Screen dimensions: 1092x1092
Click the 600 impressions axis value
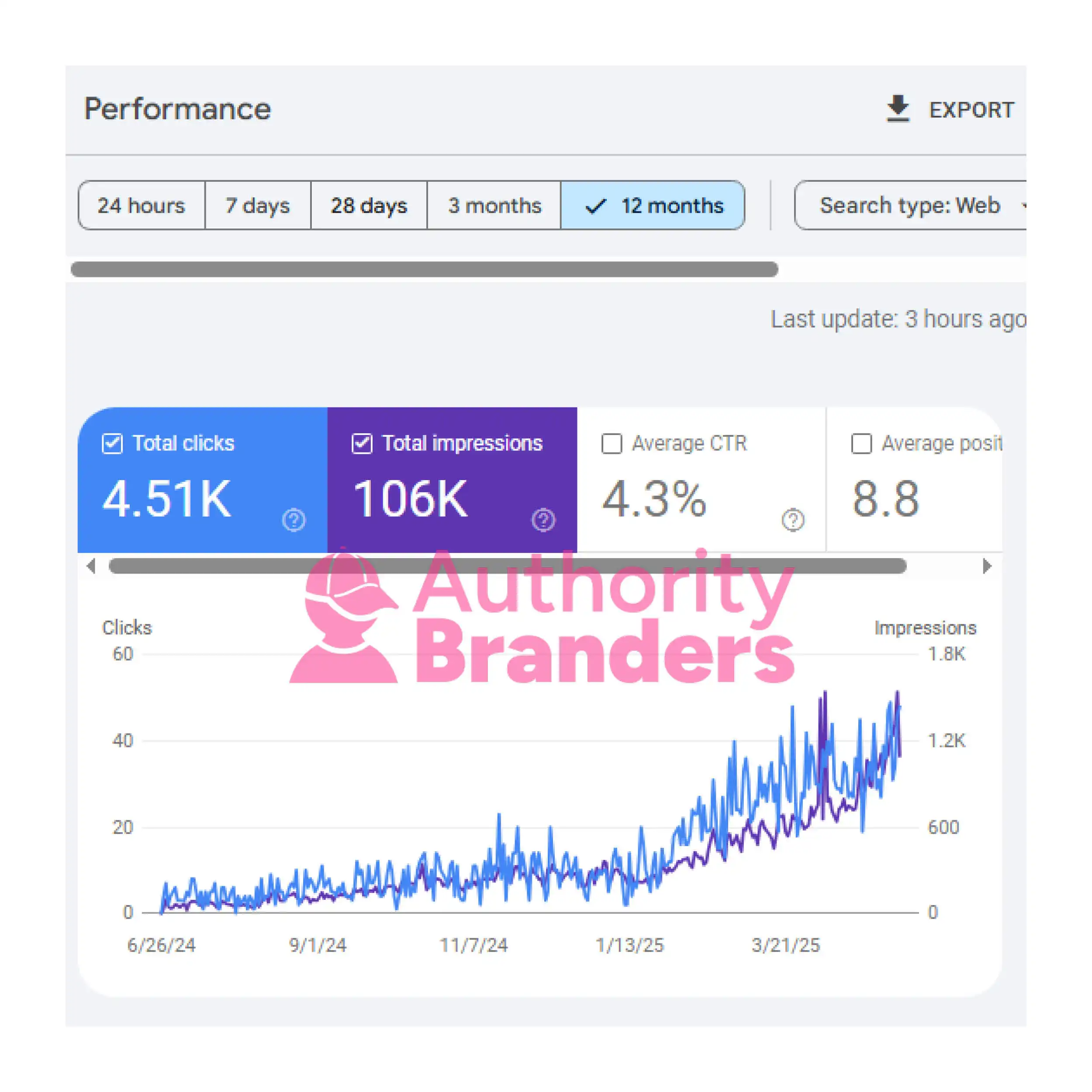[x=943, y=827]
